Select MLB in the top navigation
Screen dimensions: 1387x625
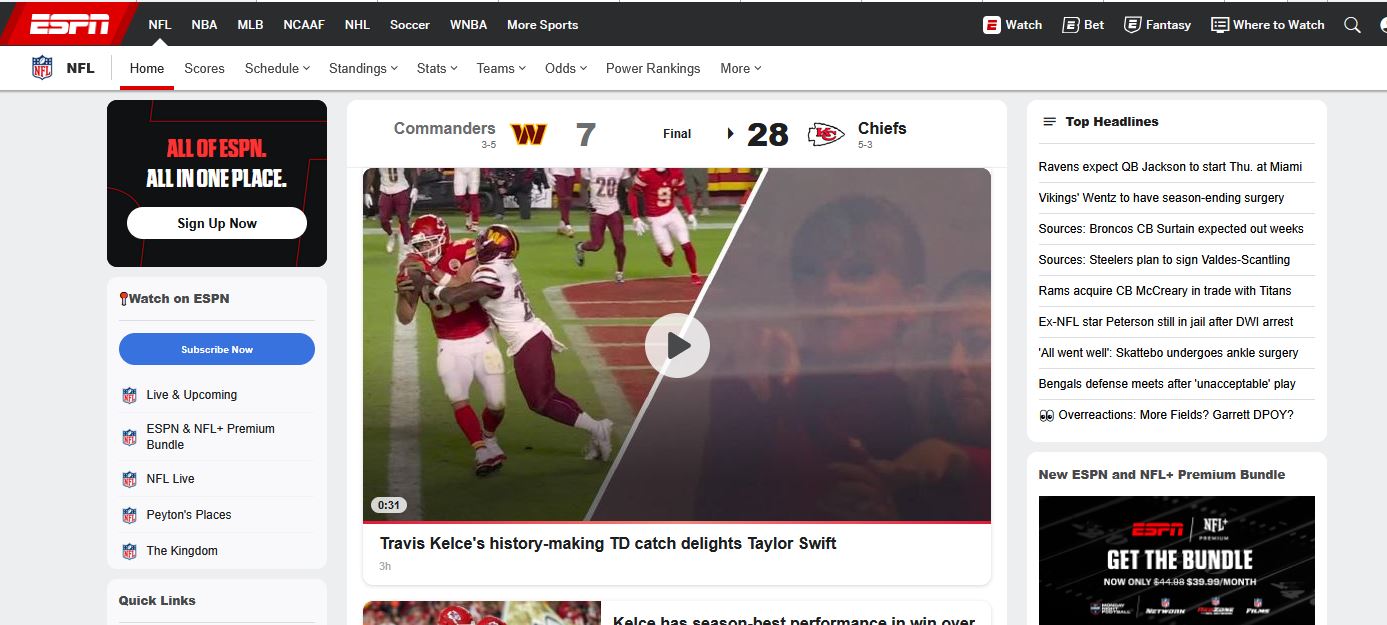(250, 25)
